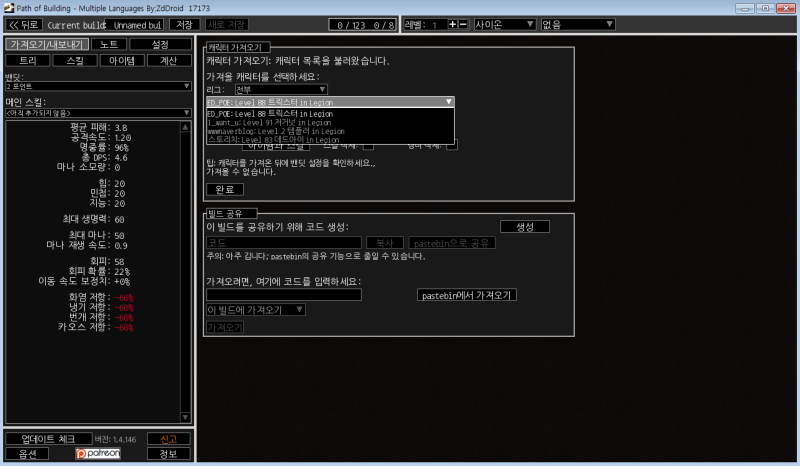The width and height of the screenshot is (800, 466).
Task: Maximize the Path of Building window
Action: tap(765, 8)
